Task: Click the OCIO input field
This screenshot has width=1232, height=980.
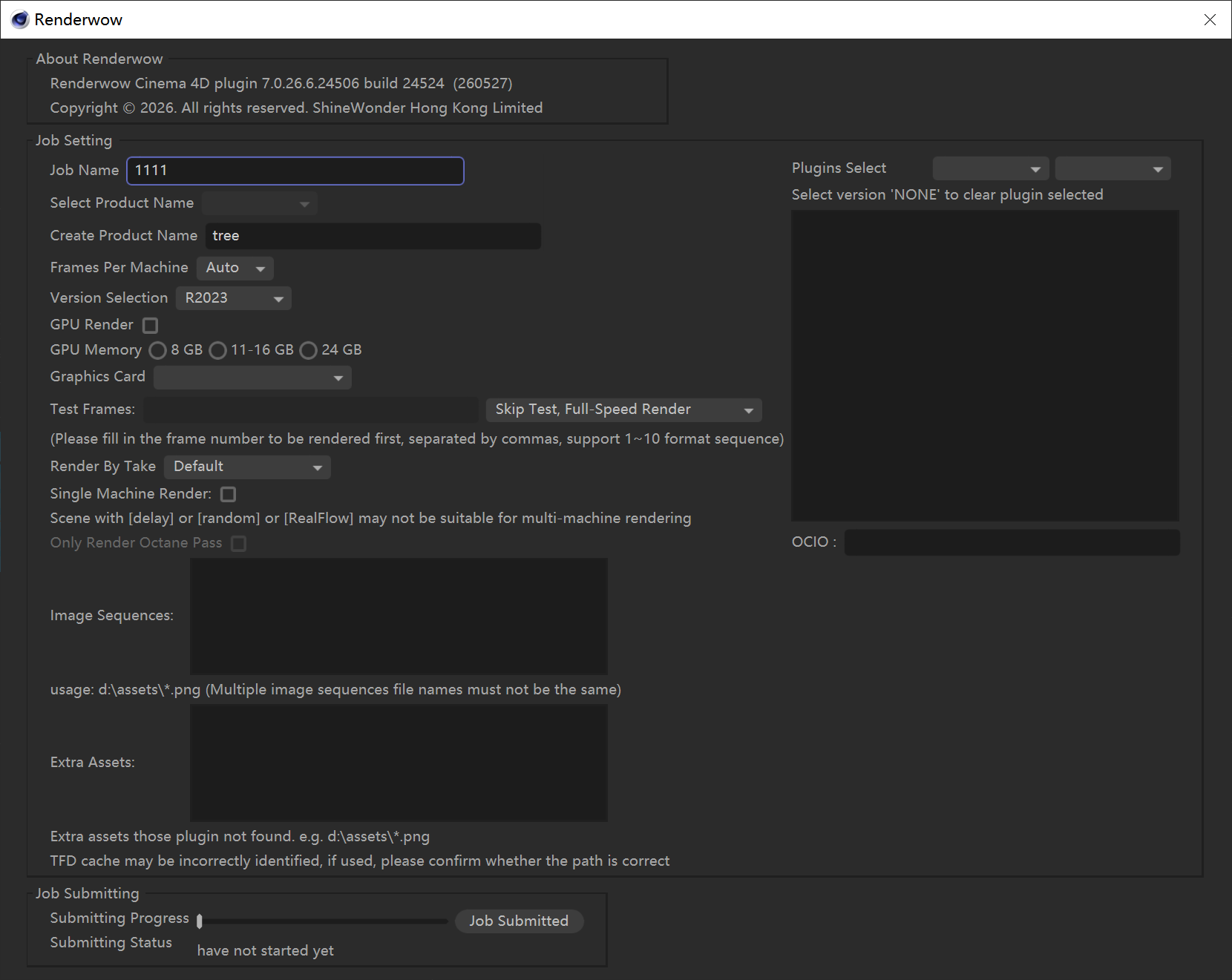Action: (1012, 542)
